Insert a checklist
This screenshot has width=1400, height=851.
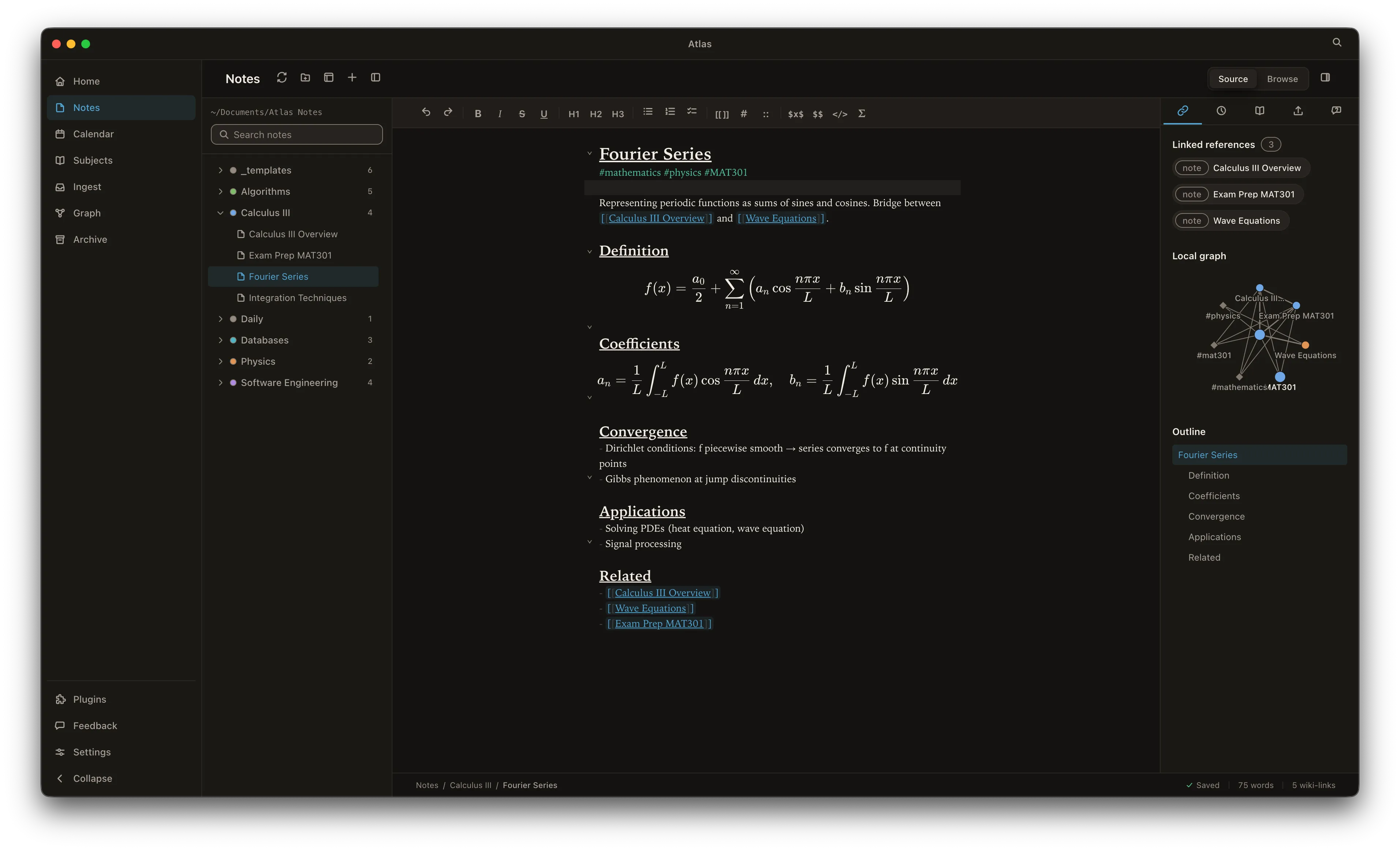pyautogui.click(x=692, y=112)
